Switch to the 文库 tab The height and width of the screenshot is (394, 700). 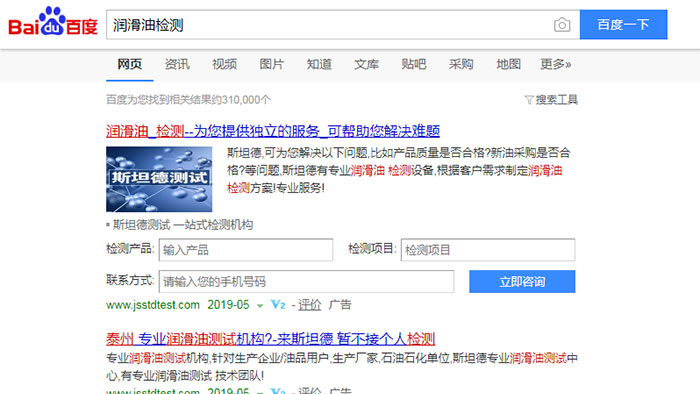[x=366, y=64]
